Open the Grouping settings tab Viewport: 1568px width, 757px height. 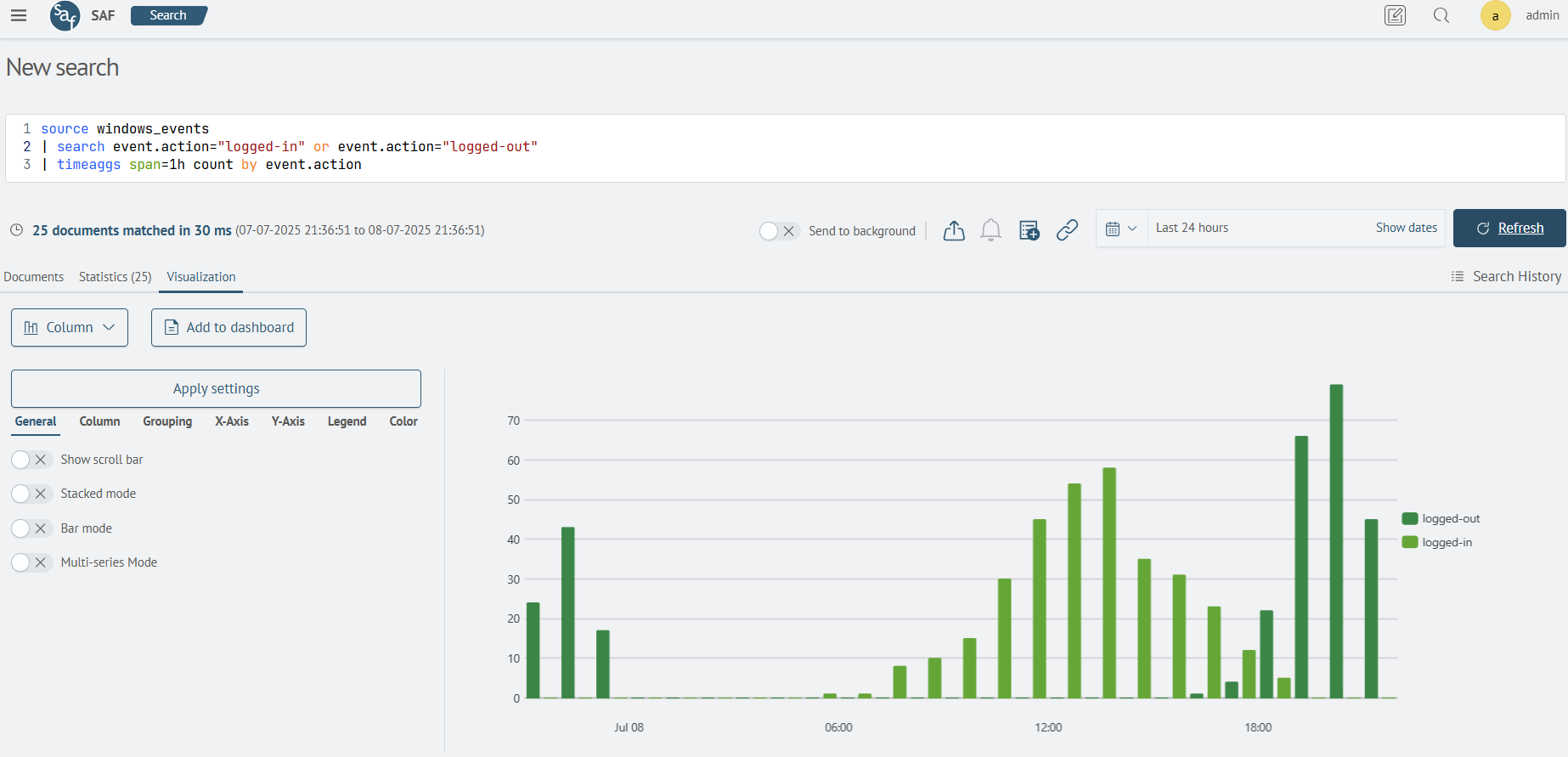(167, 421)
